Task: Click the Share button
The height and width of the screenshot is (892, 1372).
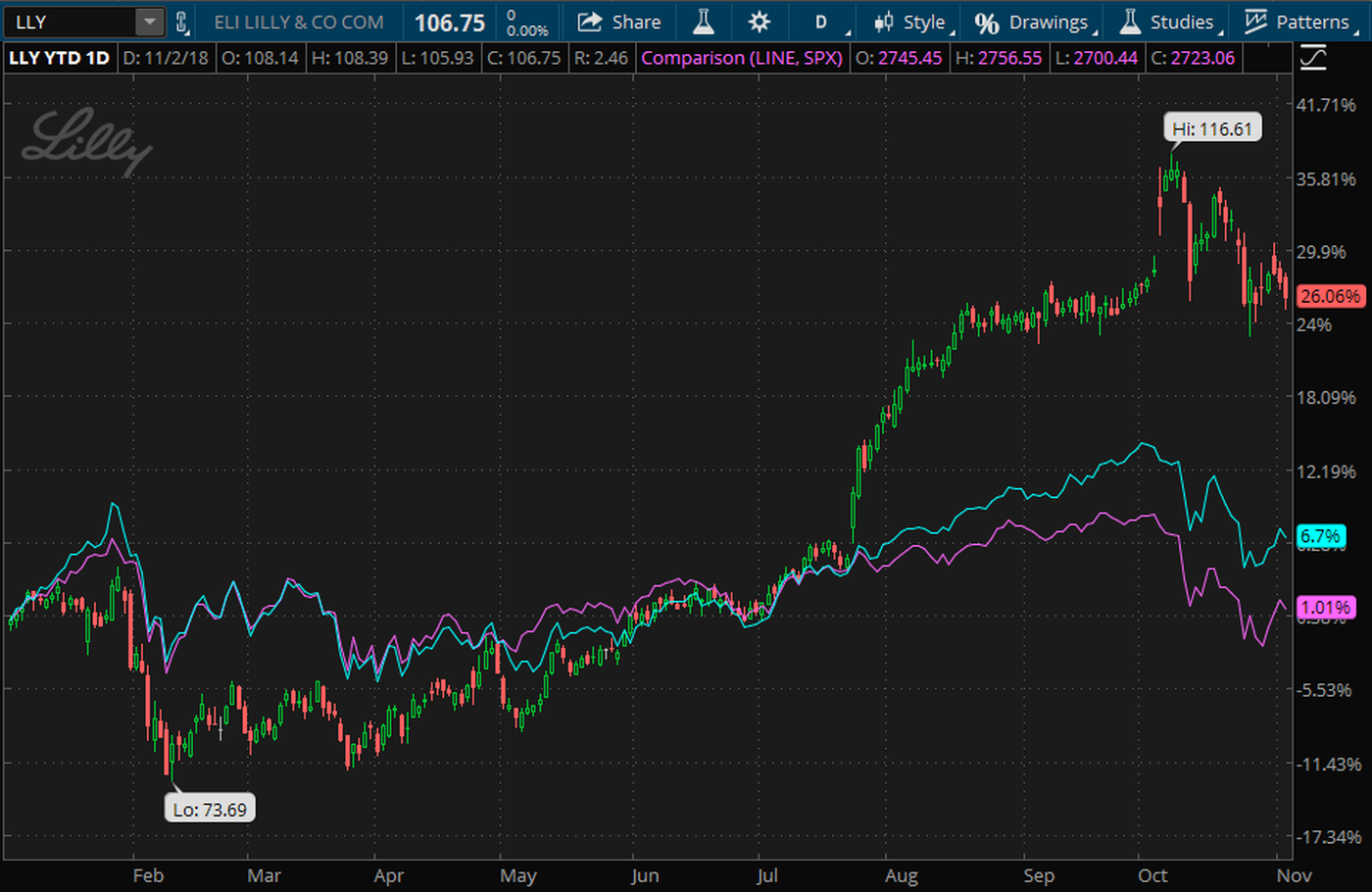Action: click(x=619, y=22)
